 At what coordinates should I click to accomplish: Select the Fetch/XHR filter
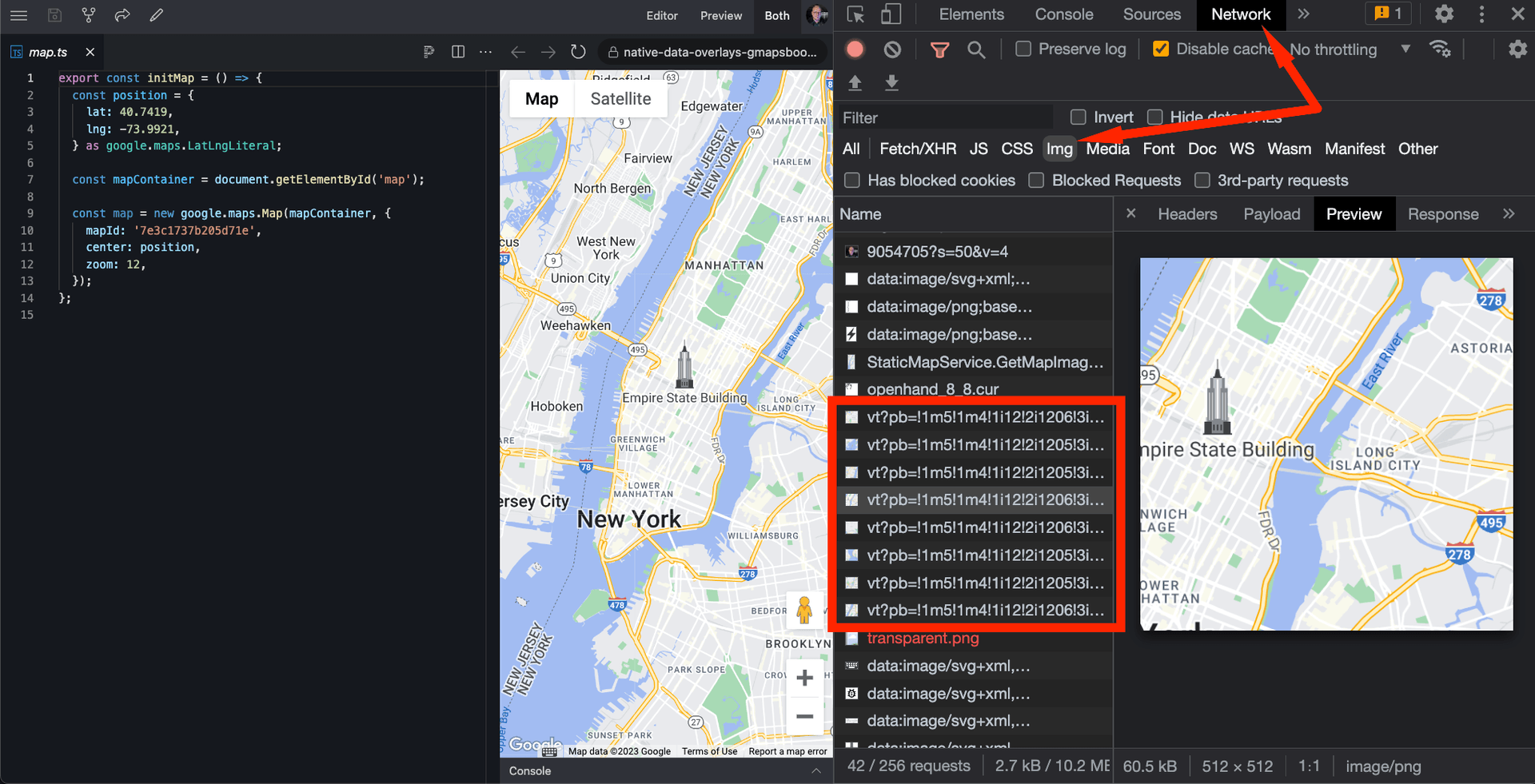click(918, 149)
